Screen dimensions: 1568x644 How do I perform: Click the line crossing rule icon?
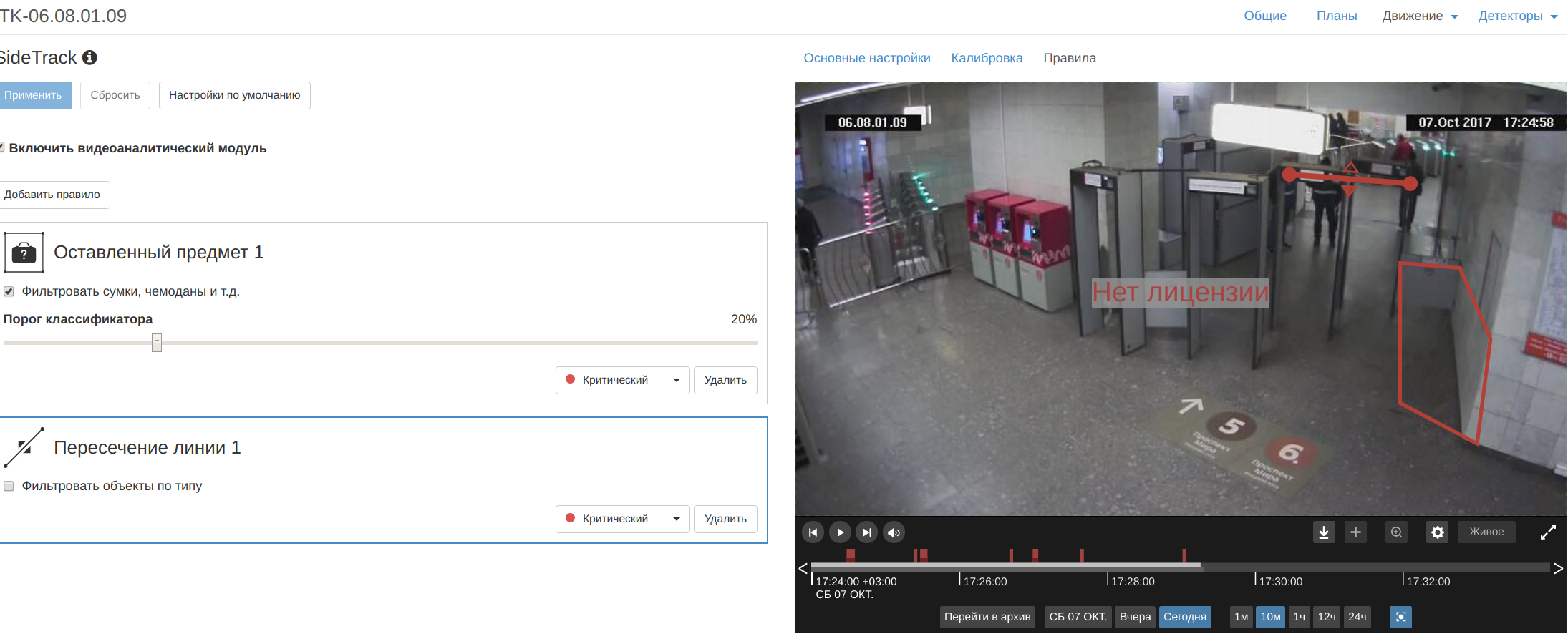click(24, 447)
